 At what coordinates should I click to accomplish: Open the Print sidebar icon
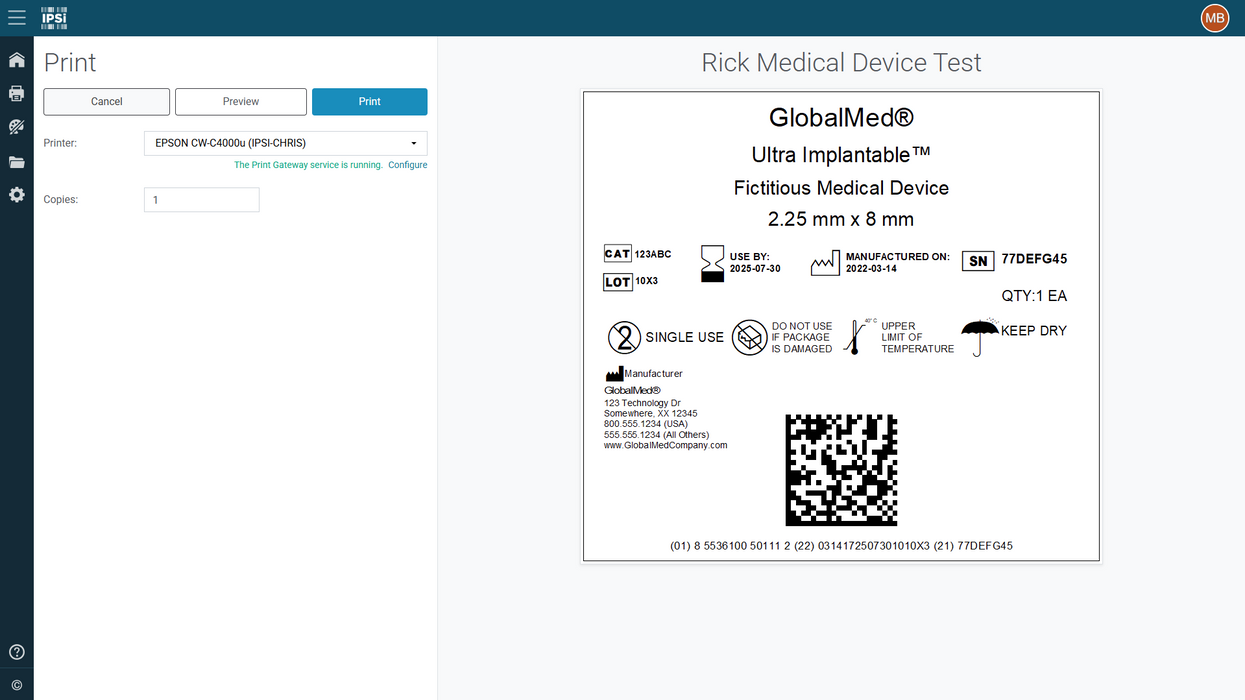17,93
